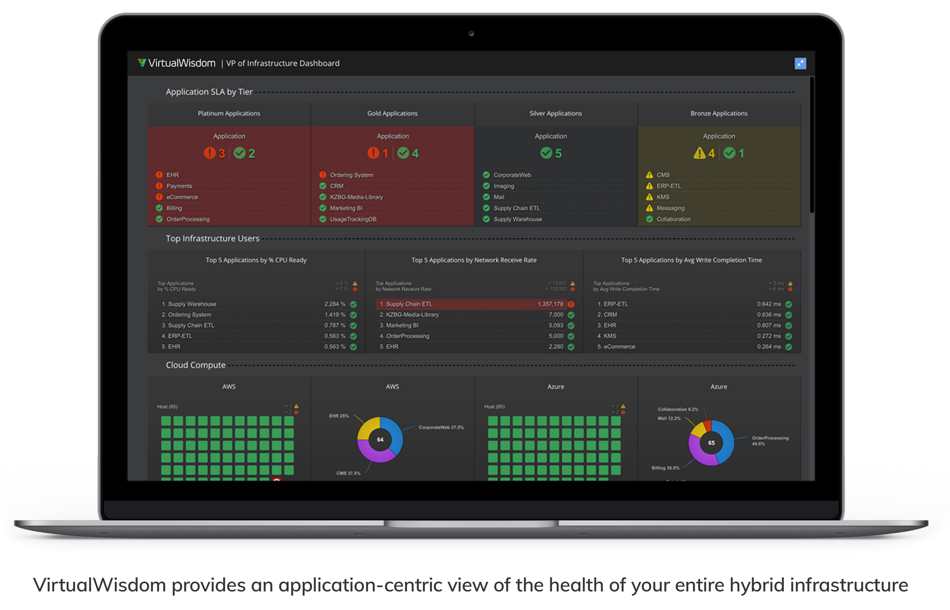Viewport: 950px width, 610px height.
Task: Click the KMS row in write completion list
Action: click(x=694, y=336)
